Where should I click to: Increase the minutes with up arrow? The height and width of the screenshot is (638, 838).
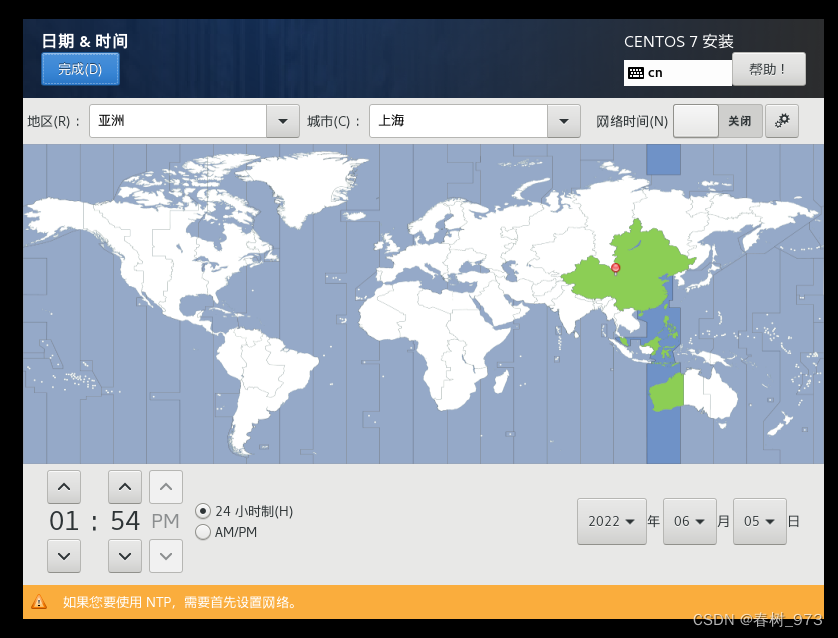(125, 487)
